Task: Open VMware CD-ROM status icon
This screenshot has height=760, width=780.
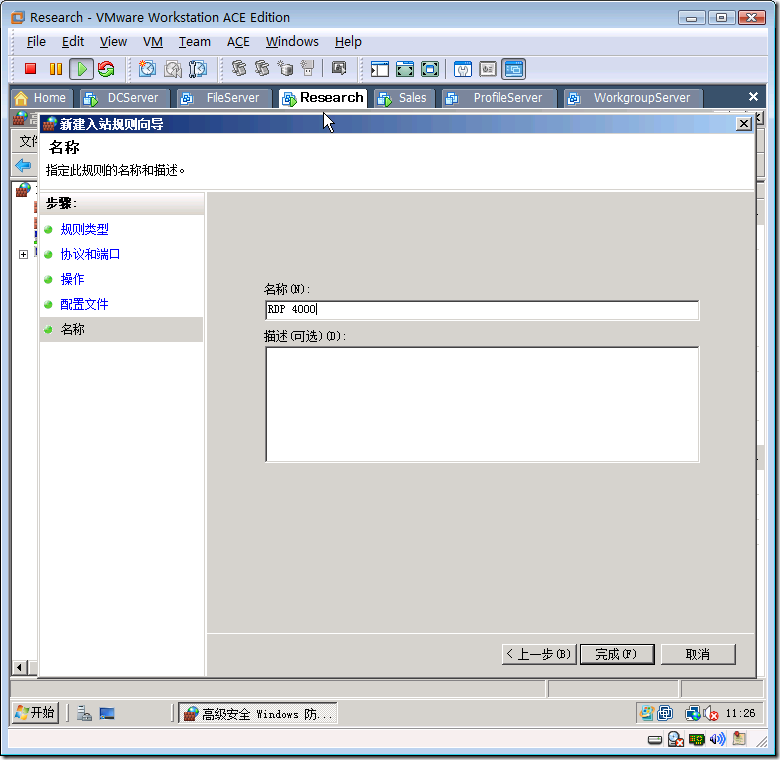Action: point(676,740)
